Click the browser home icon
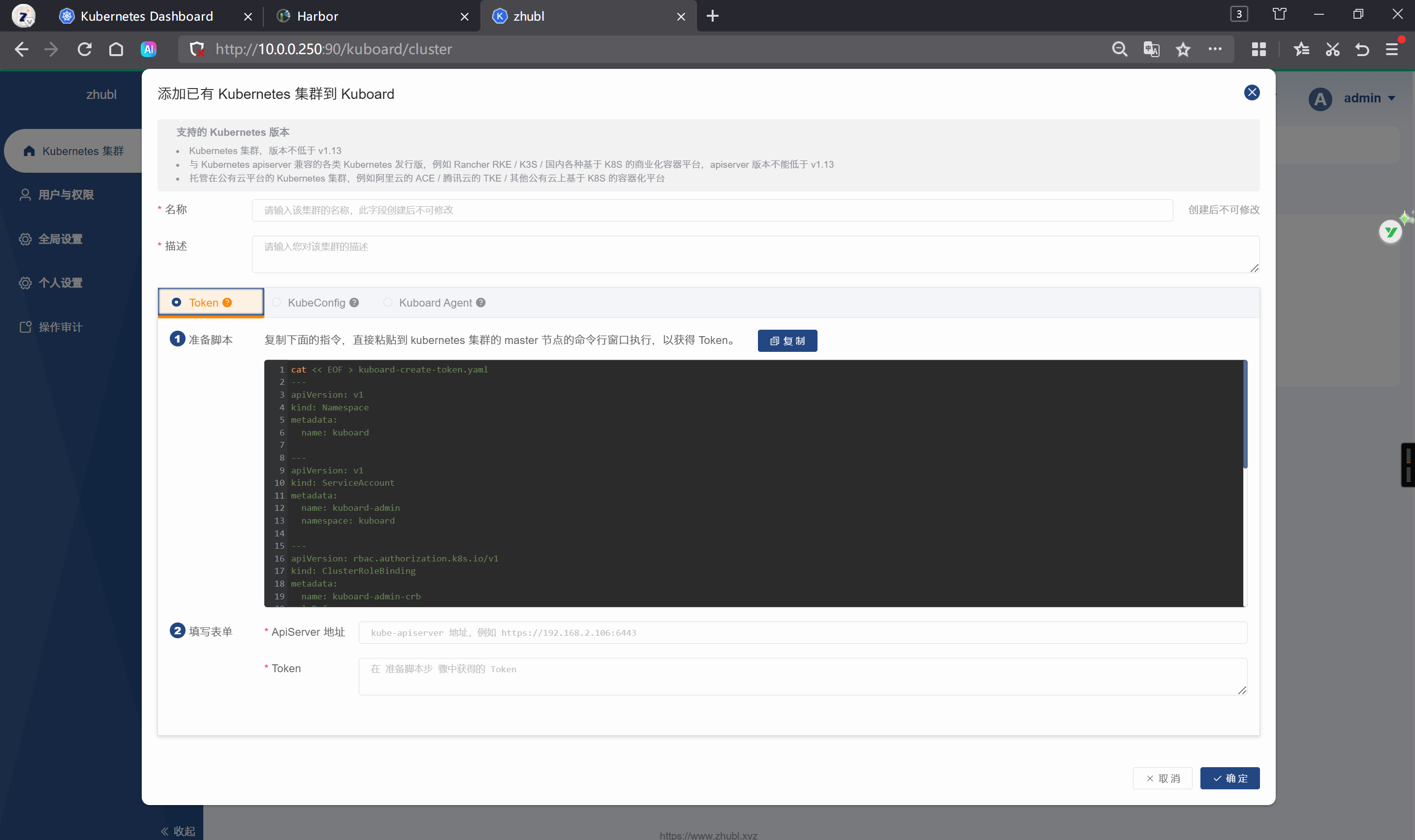Screen dimensions: 1415x840 116,49
